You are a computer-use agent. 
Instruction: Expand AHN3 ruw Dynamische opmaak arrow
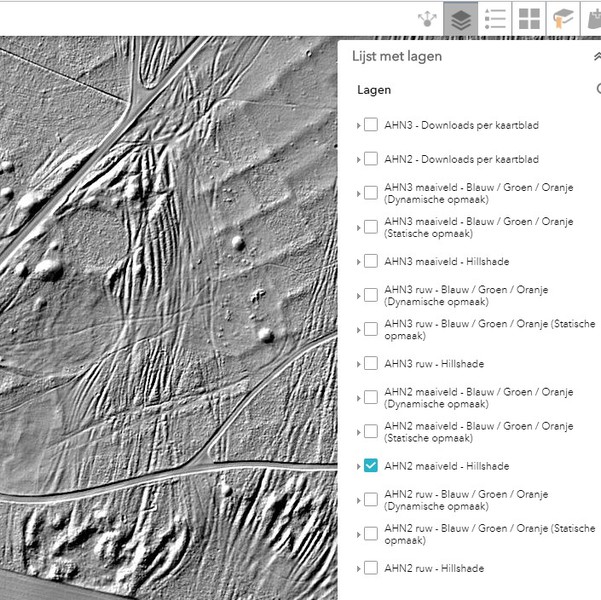pos(358,296)
